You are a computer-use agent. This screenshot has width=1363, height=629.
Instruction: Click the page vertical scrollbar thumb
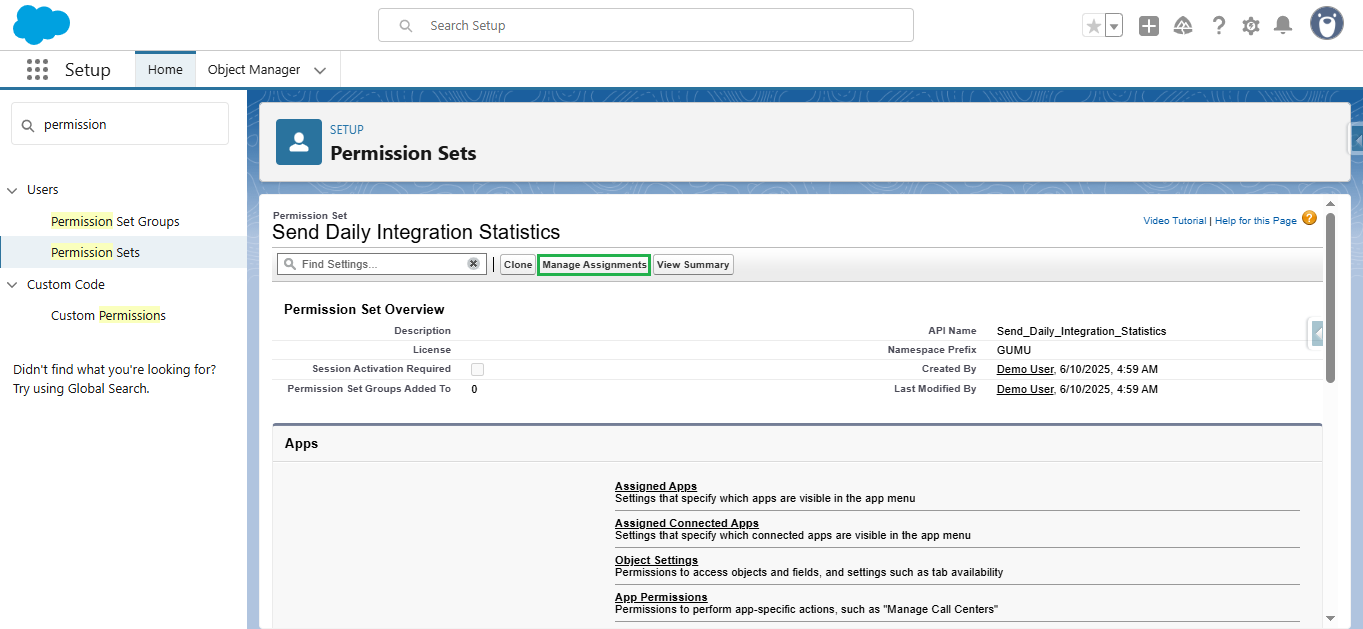1330,296
